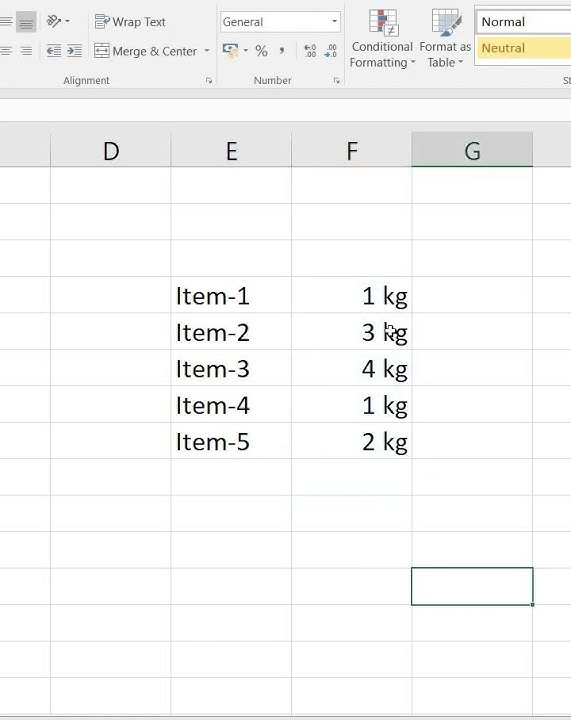Click the Accounting Number Format icon
Screen dimensions: 571x720
(x=230, y=51)
